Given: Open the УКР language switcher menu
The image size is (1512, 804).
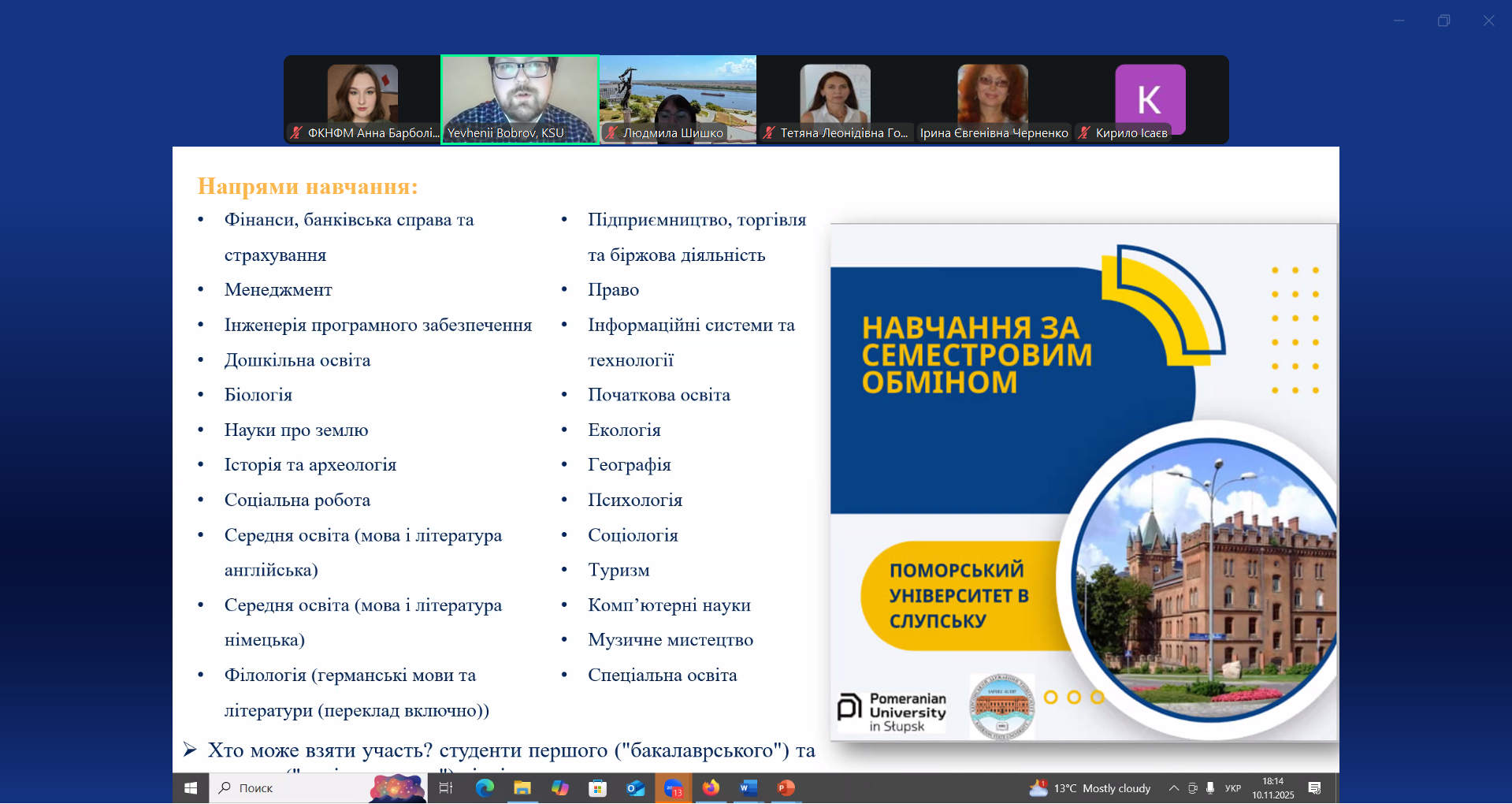Looking at the screenshot, I should 1233,787.
